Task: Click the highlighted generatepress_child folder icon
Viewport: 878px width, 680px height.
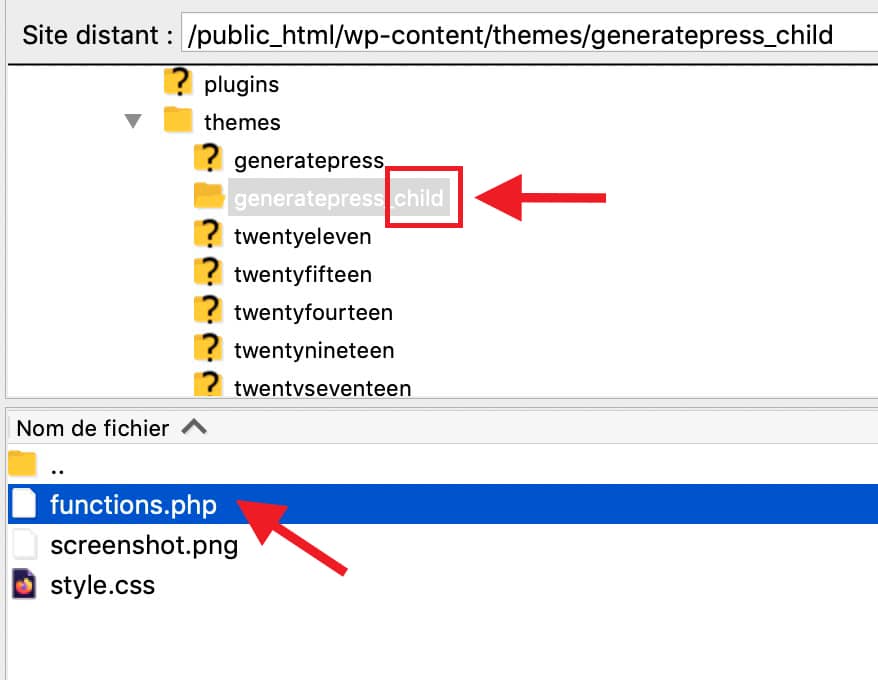Action: (207, 196)
